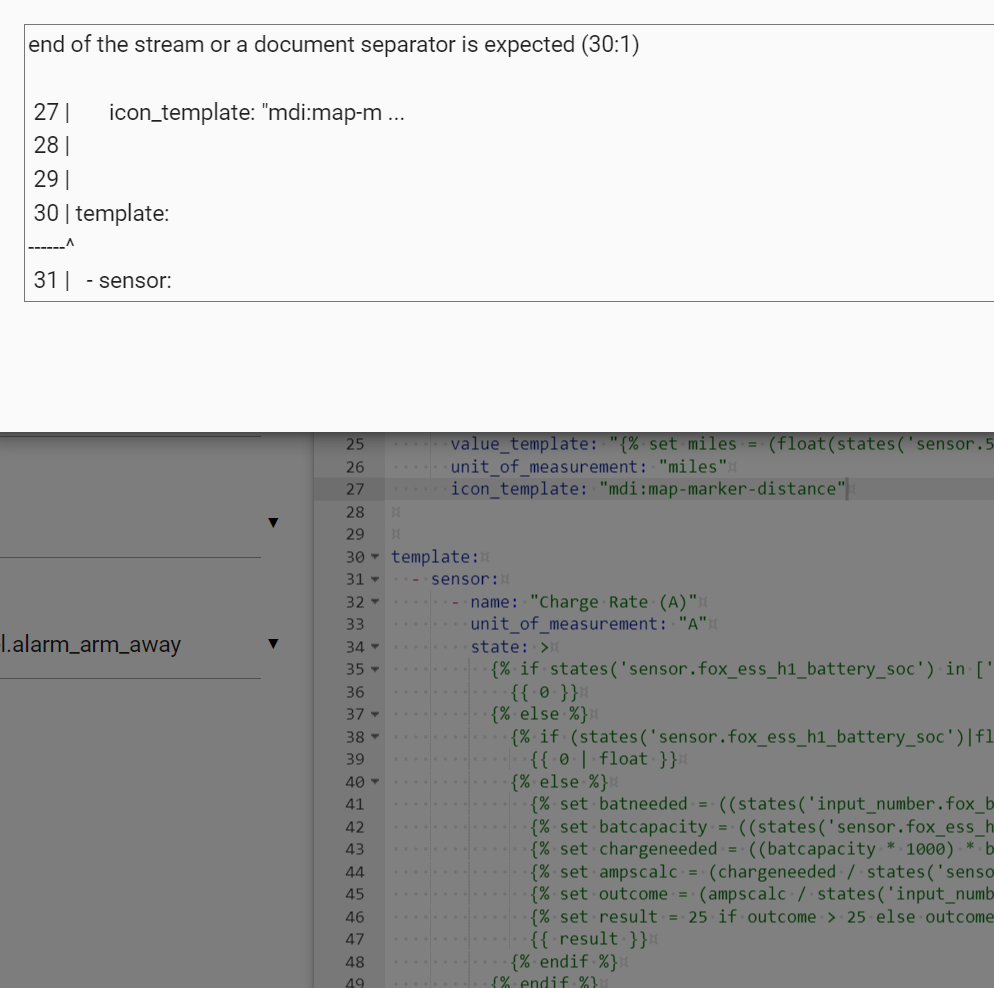Fold the sensor: section at line 31
The width and height of the screenshot is (994, 988).
[376, 579]
